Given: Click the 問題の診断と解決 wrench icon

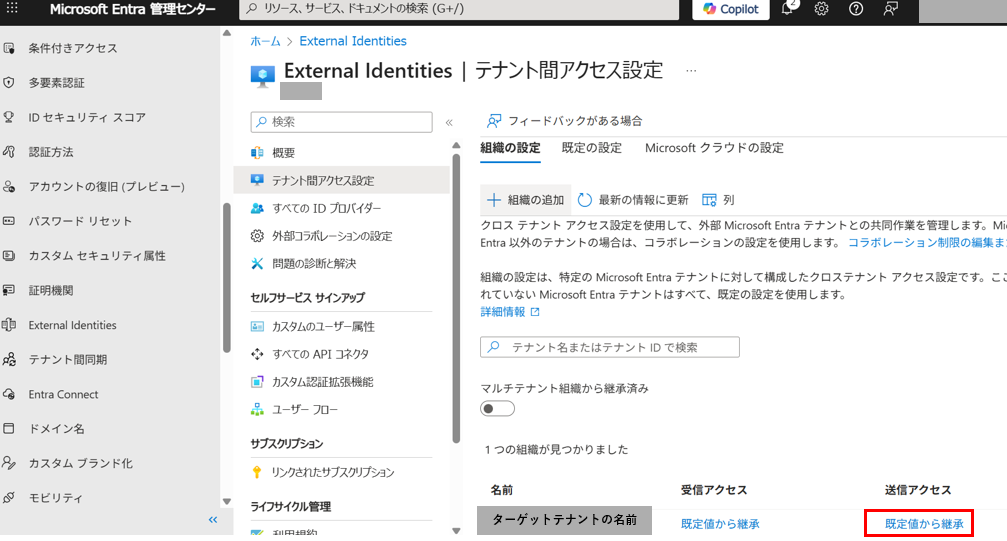Looking at the screenshot, I should (257, 263).
